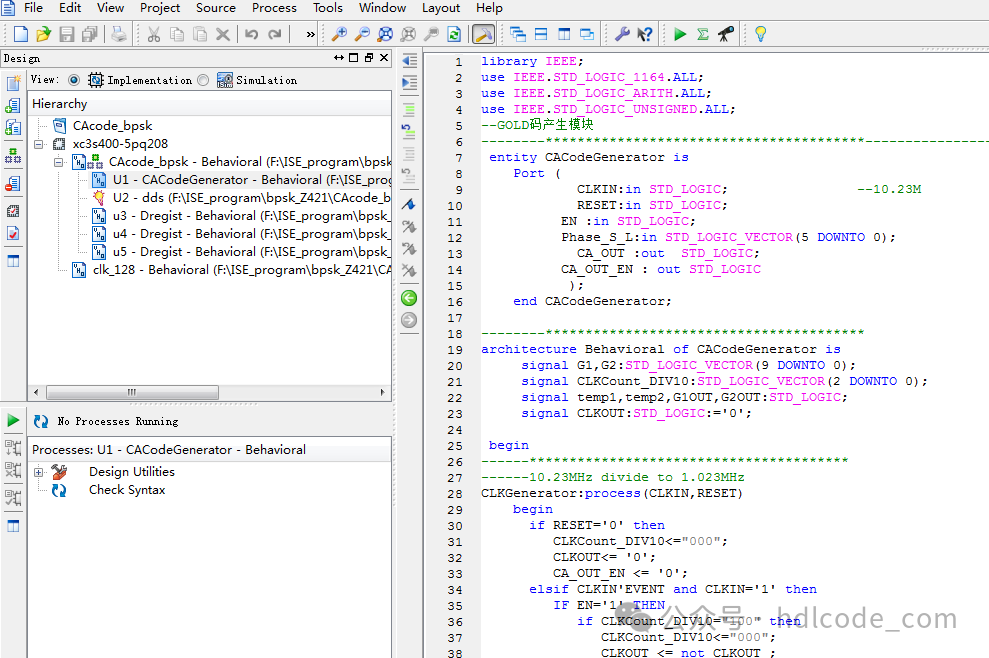Click the Cascade windows icon
The image size is (989, 658).
point(518,34)
